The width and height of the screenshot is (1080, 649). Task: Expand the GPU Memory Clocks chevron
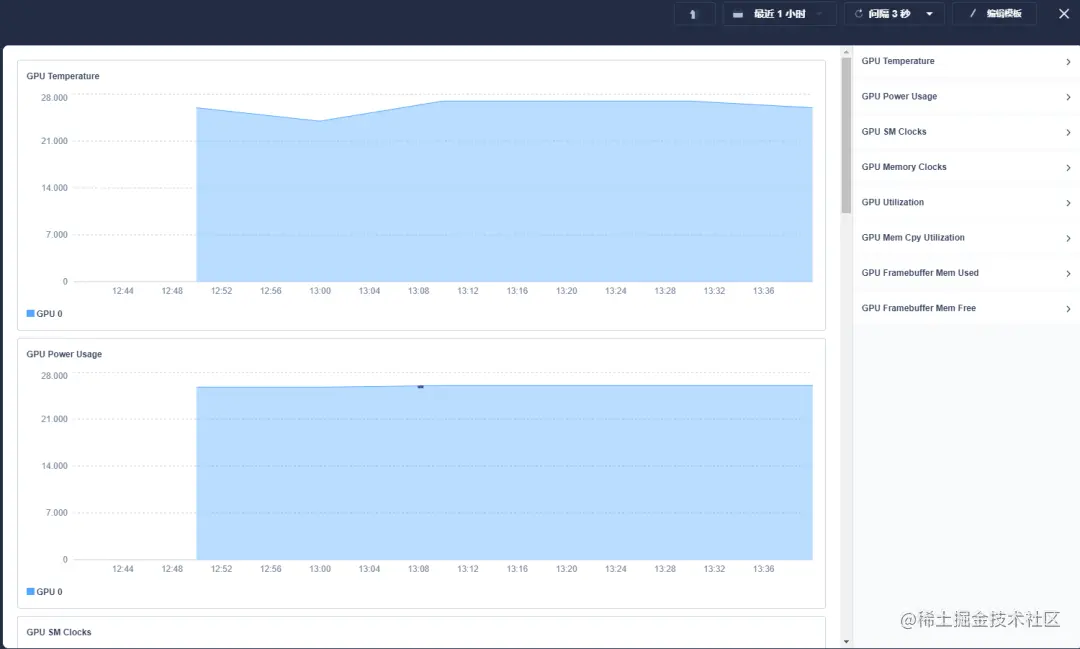click(1068, 167)
